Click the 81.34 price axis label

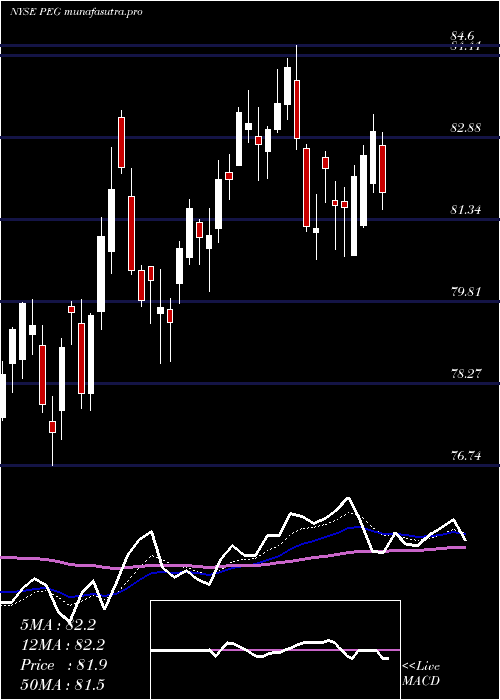[466, 209]
